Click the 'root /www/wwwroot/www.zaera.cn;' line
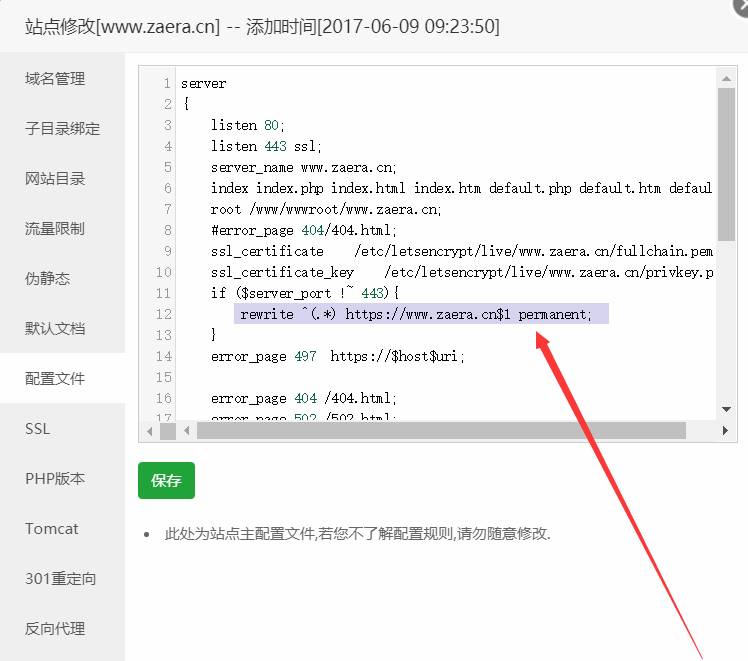Screen dimensions: 748x661 tap(326, 209)
